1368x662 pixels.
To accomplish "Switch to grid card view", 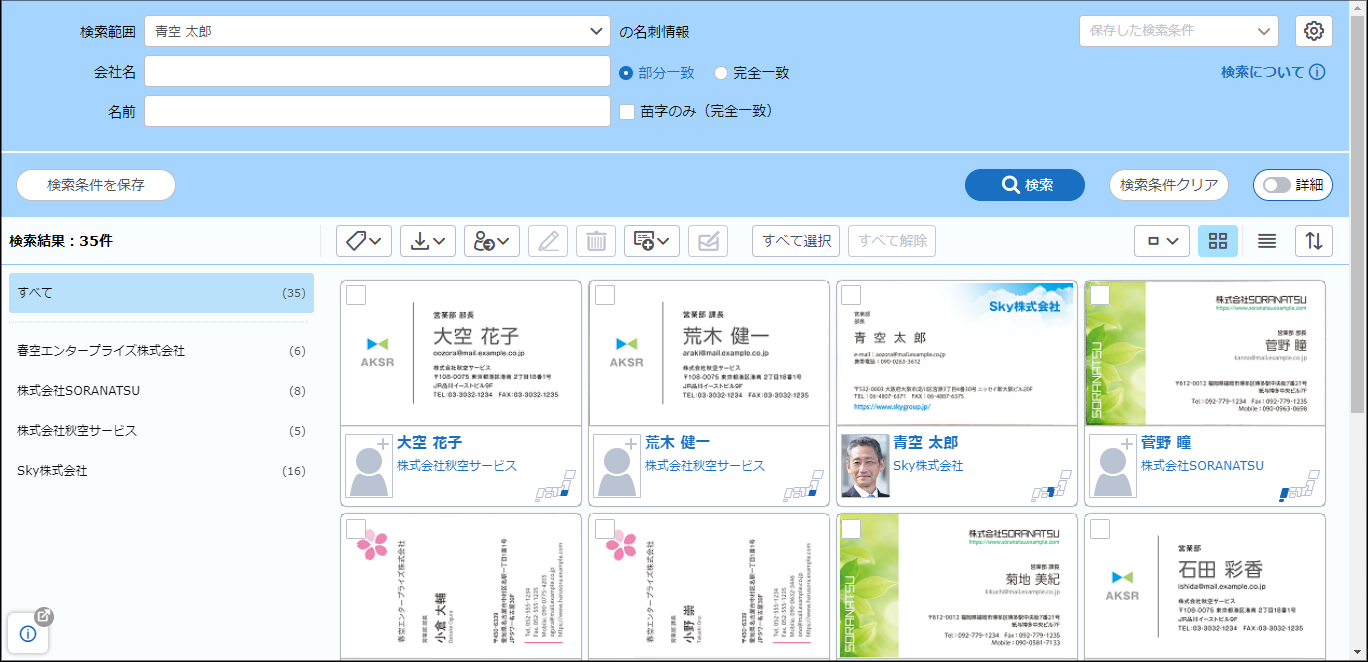I will tap(1217, 241).
